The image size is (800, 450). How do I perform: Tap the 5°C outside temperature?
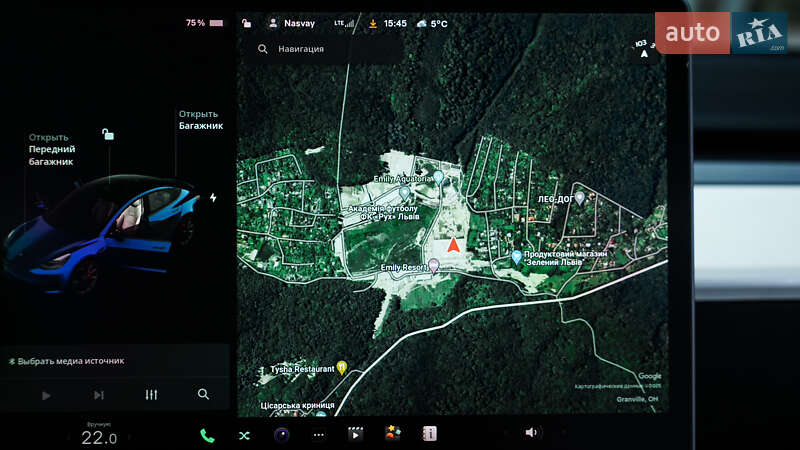(x=439, y=23)
